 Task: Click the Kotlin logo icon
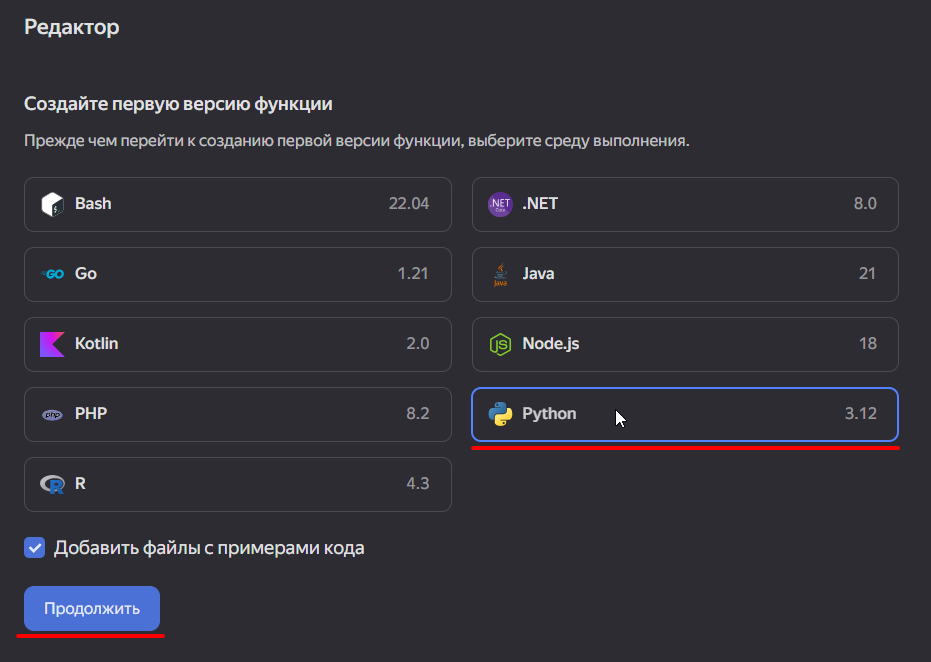[52, 344]
